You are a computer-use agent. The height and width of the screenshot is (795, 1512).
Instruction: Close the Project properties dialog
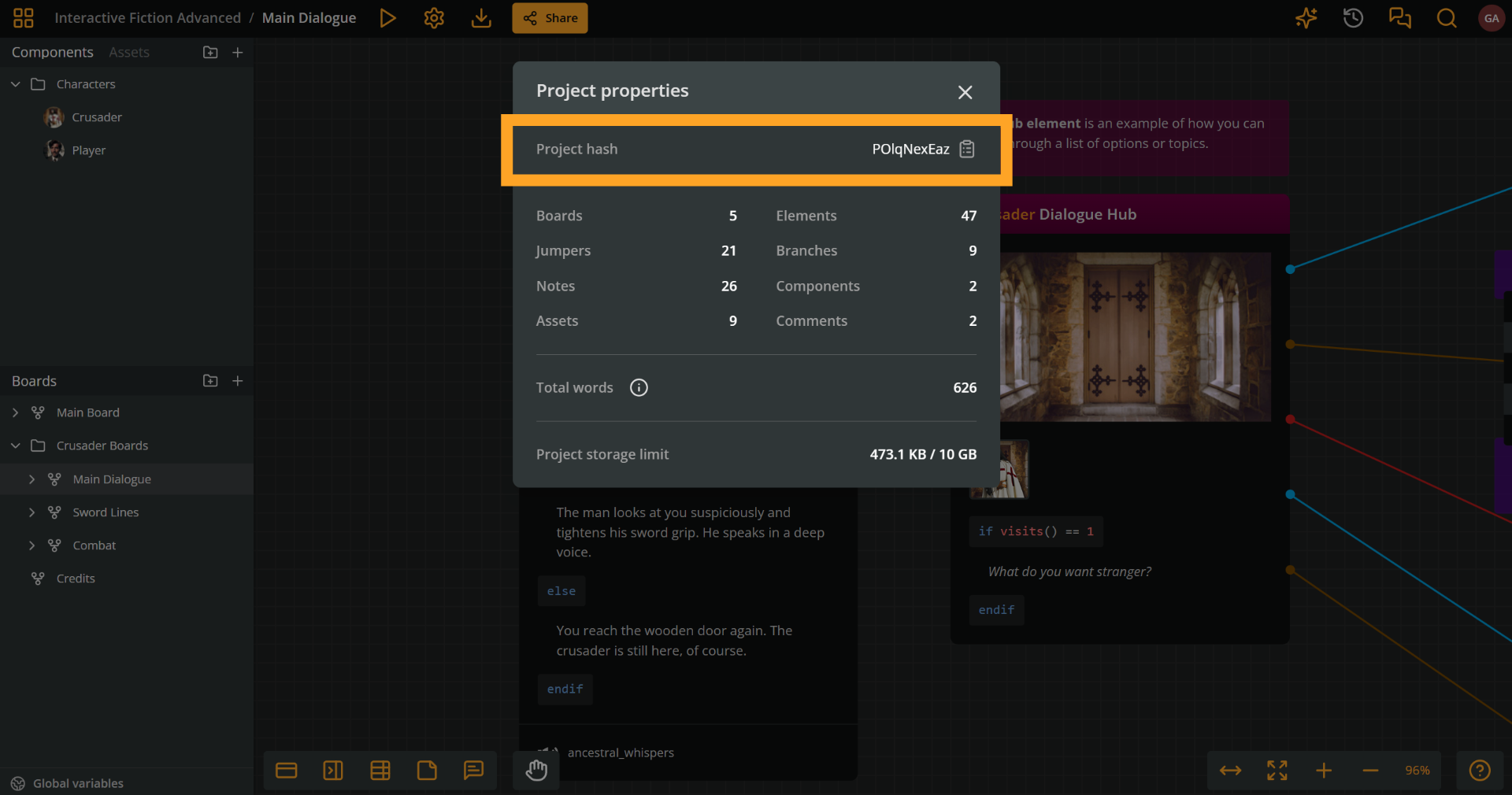pyautogui.click(x=965, y=92)
